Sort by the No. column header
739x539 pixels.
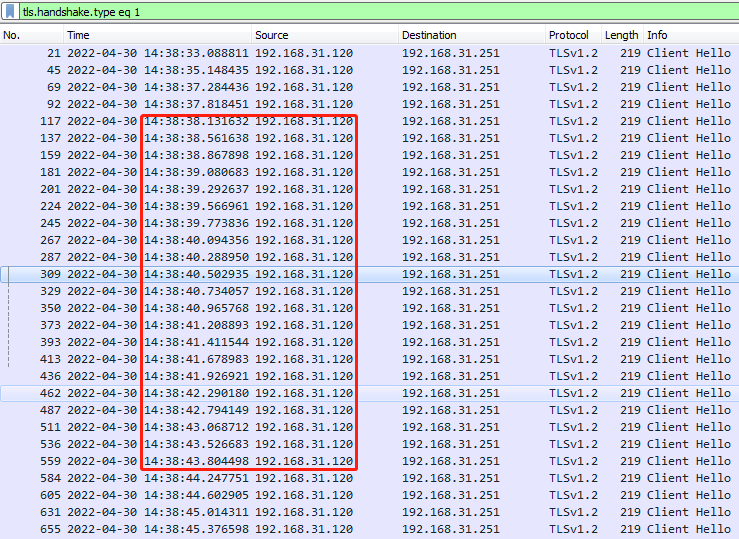pos(32,35)
